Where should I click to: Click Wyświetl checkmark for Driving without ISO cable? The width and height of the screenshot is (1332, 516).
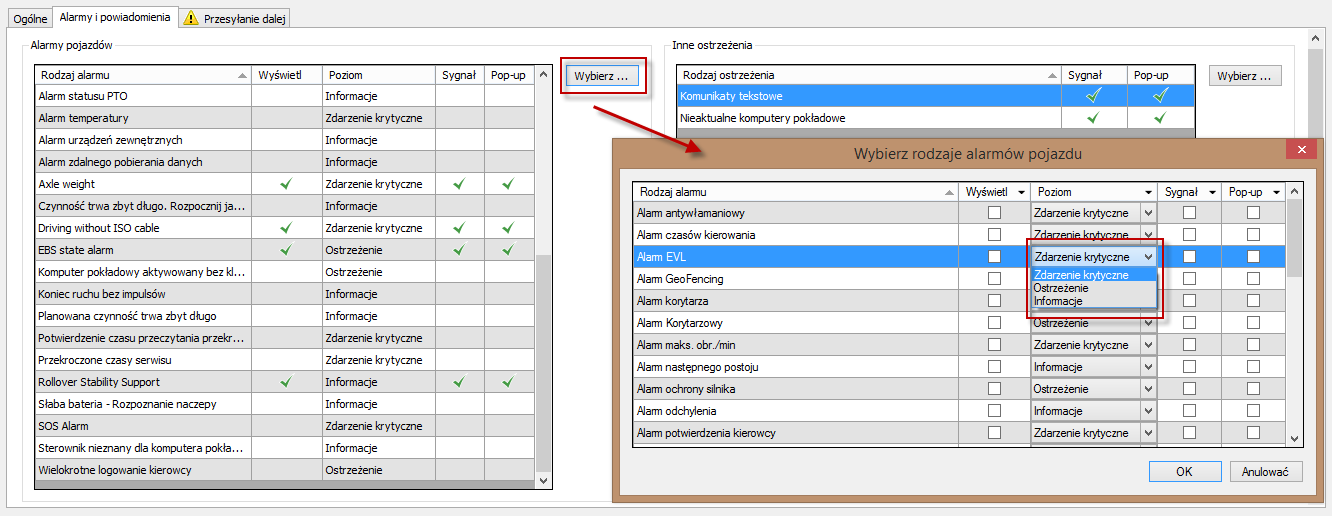(286, 228)
